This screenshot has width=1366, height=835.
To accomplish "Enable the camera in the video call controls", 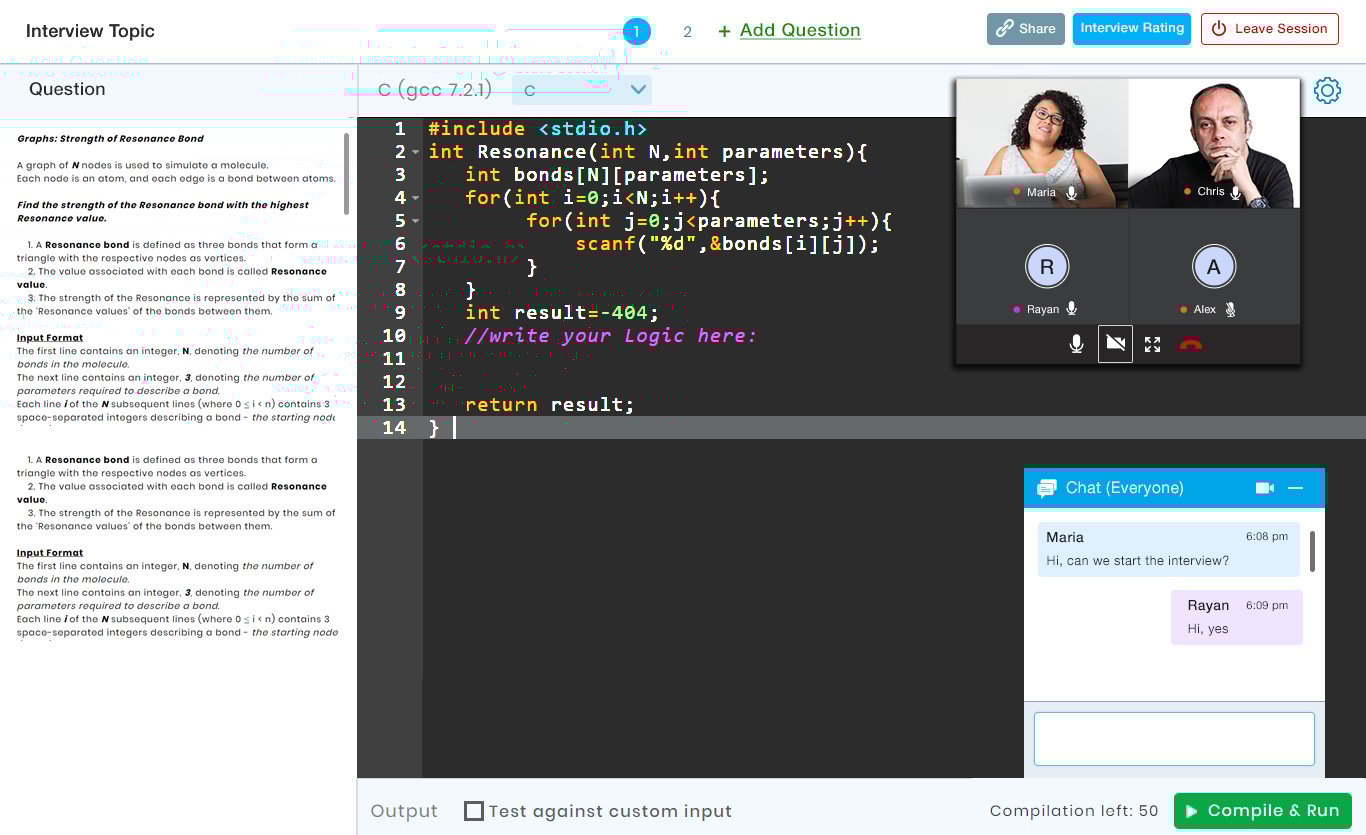I will pyautogui.click(x=1115, y=343).
